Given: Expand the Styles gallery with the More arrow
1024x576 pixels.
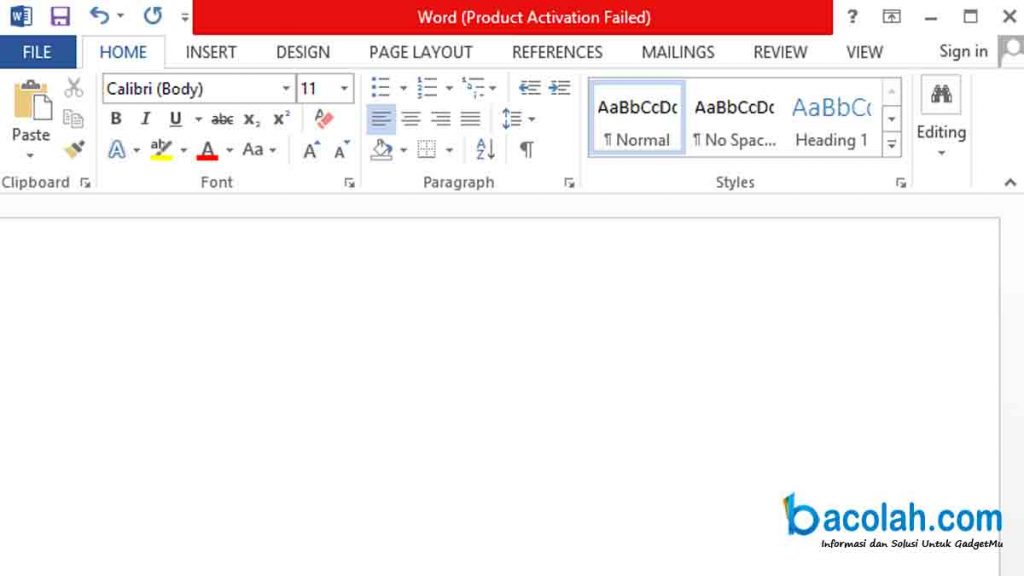Looking at the screenshot, I should (x=891, y=143).
